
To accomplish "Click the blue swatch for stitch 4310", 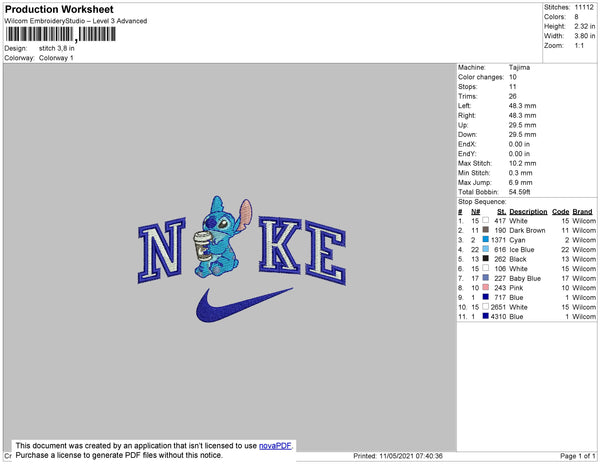I will click(486, 316).
